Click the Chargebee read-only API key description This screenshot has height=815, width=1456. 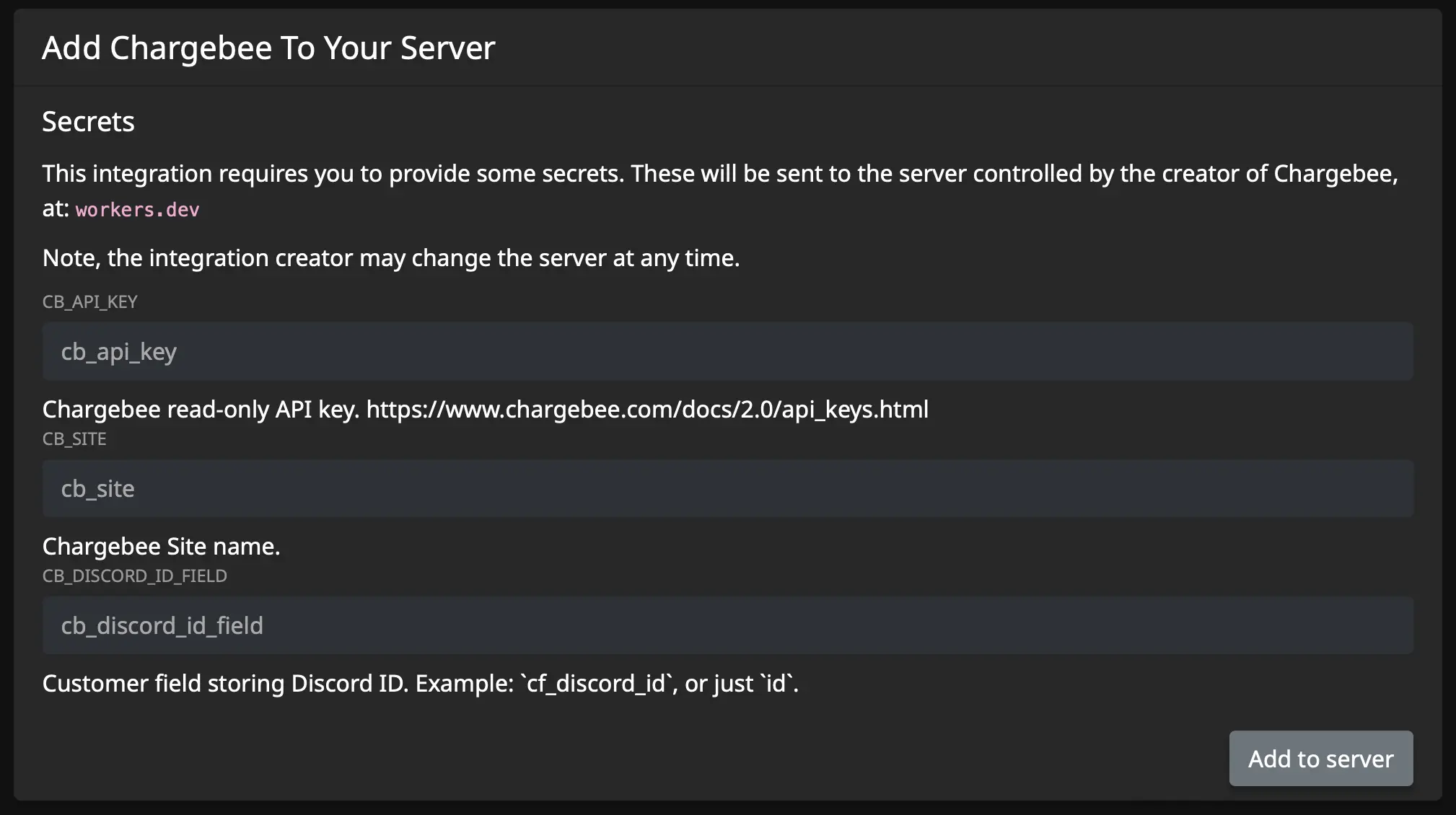(485, 409)
